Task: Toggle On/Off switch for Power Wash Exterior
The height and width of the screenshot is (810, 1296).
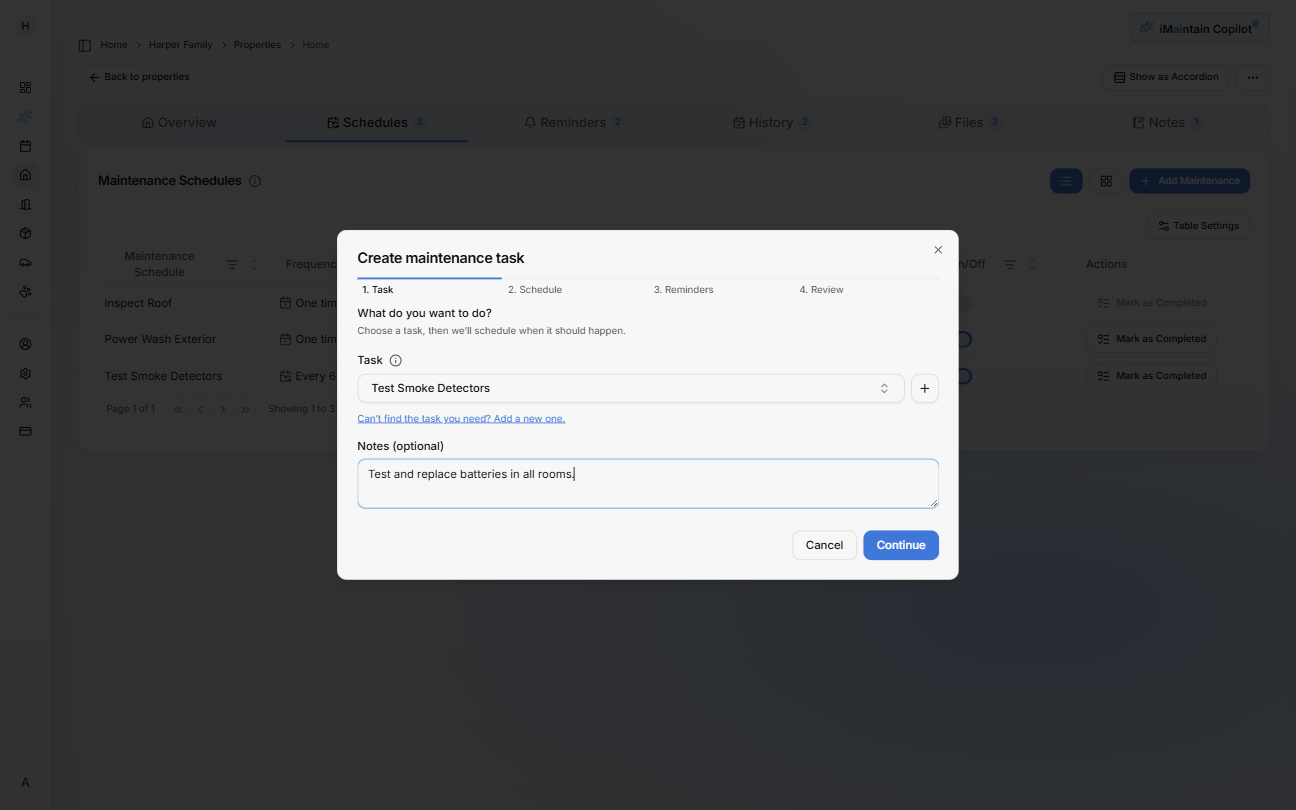Action: pyautogui.click(x=962, y=339)
